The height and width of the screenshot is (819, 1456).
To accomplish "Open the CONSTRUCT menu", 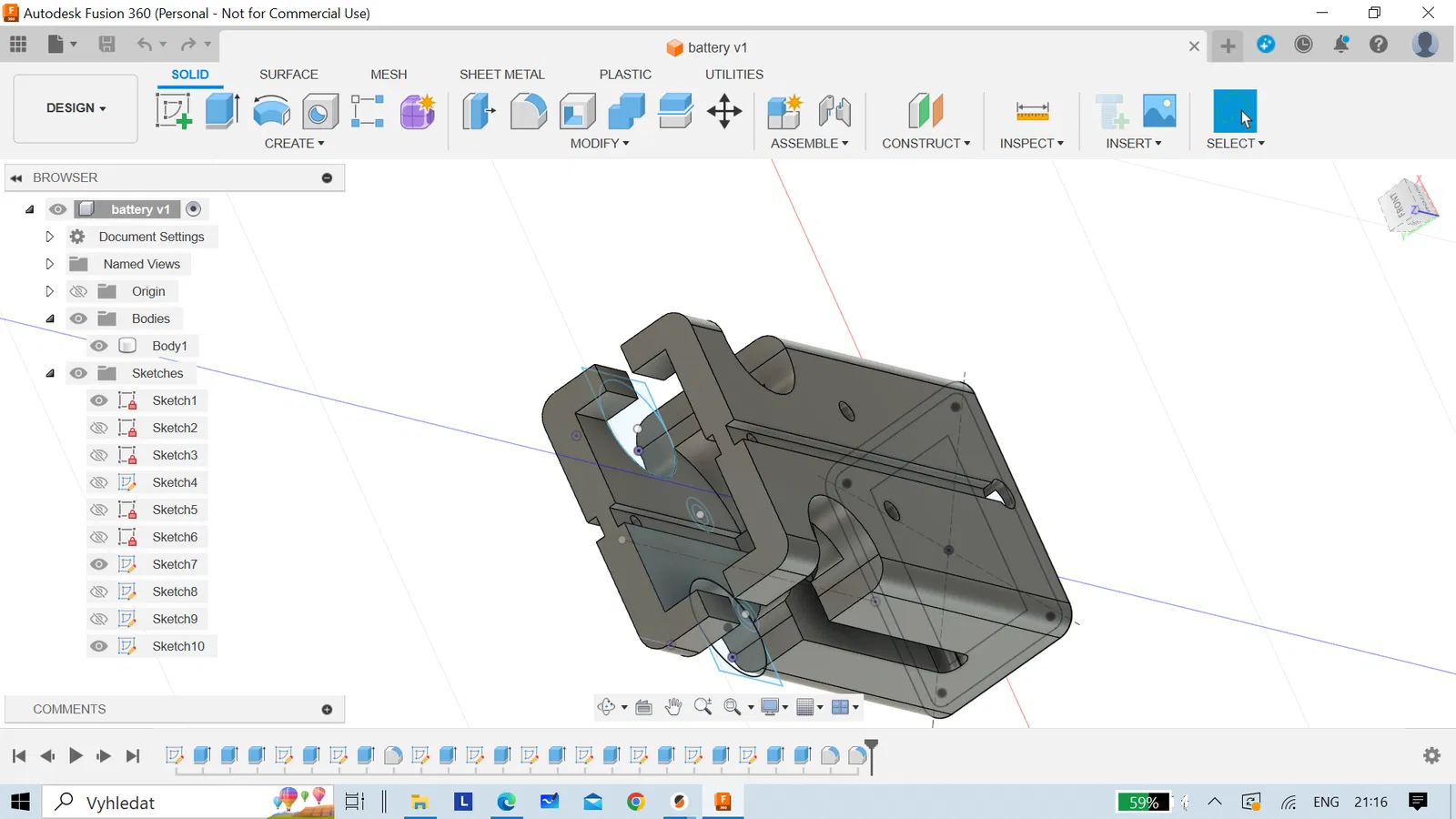I will pos(925,144).
